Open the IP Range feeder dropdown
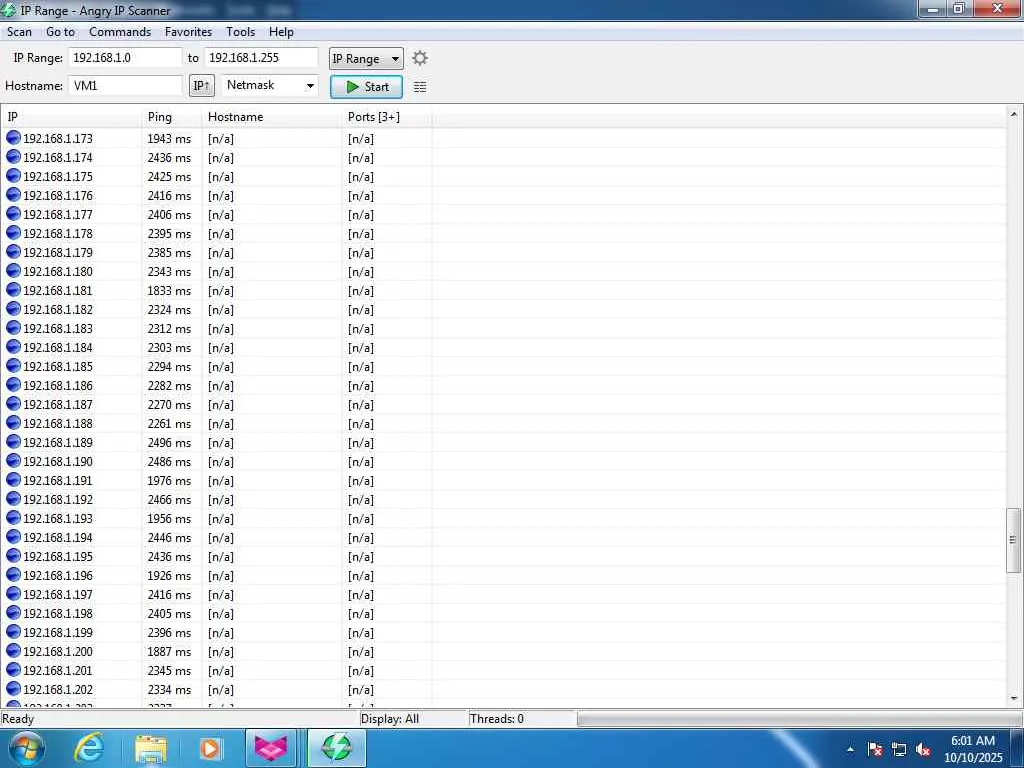This screenshot has height=768, width=1024. click(366, 58)
